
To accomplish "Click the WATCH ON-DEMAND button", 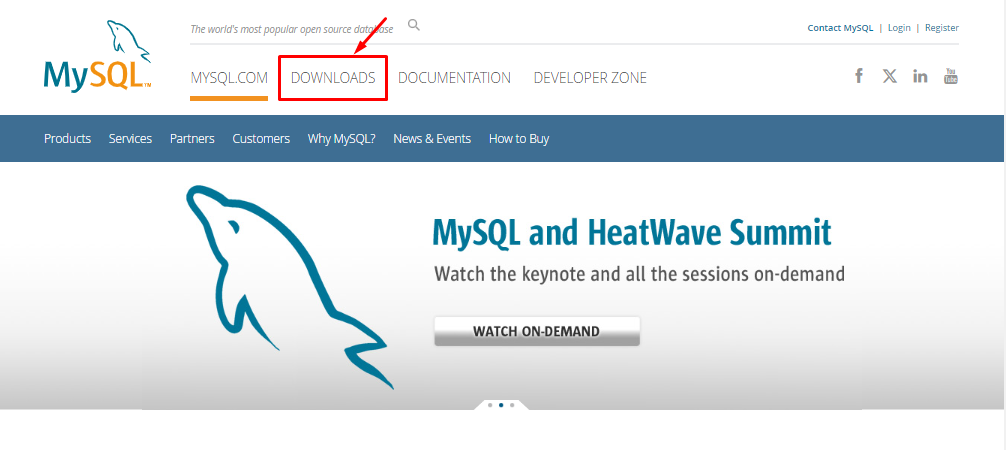I will (537, 331).
